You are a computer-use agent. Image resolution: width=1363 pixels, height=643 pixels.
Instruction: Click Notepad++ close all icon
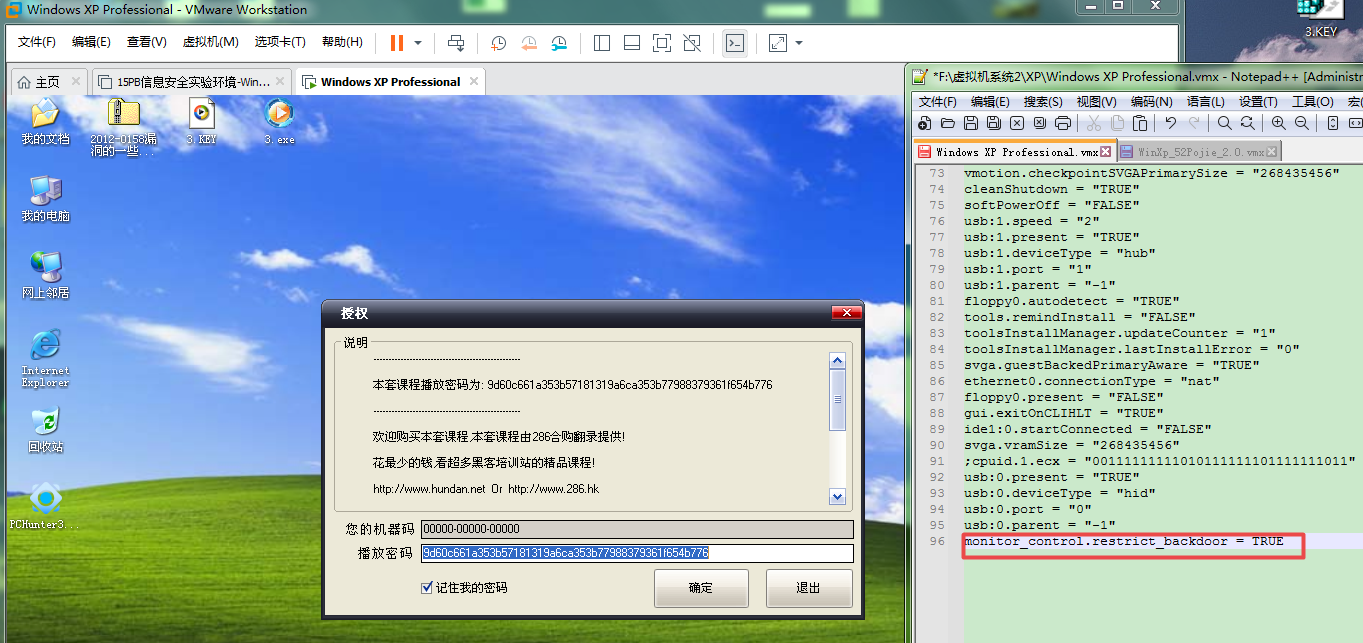[x=1040, y=123]
